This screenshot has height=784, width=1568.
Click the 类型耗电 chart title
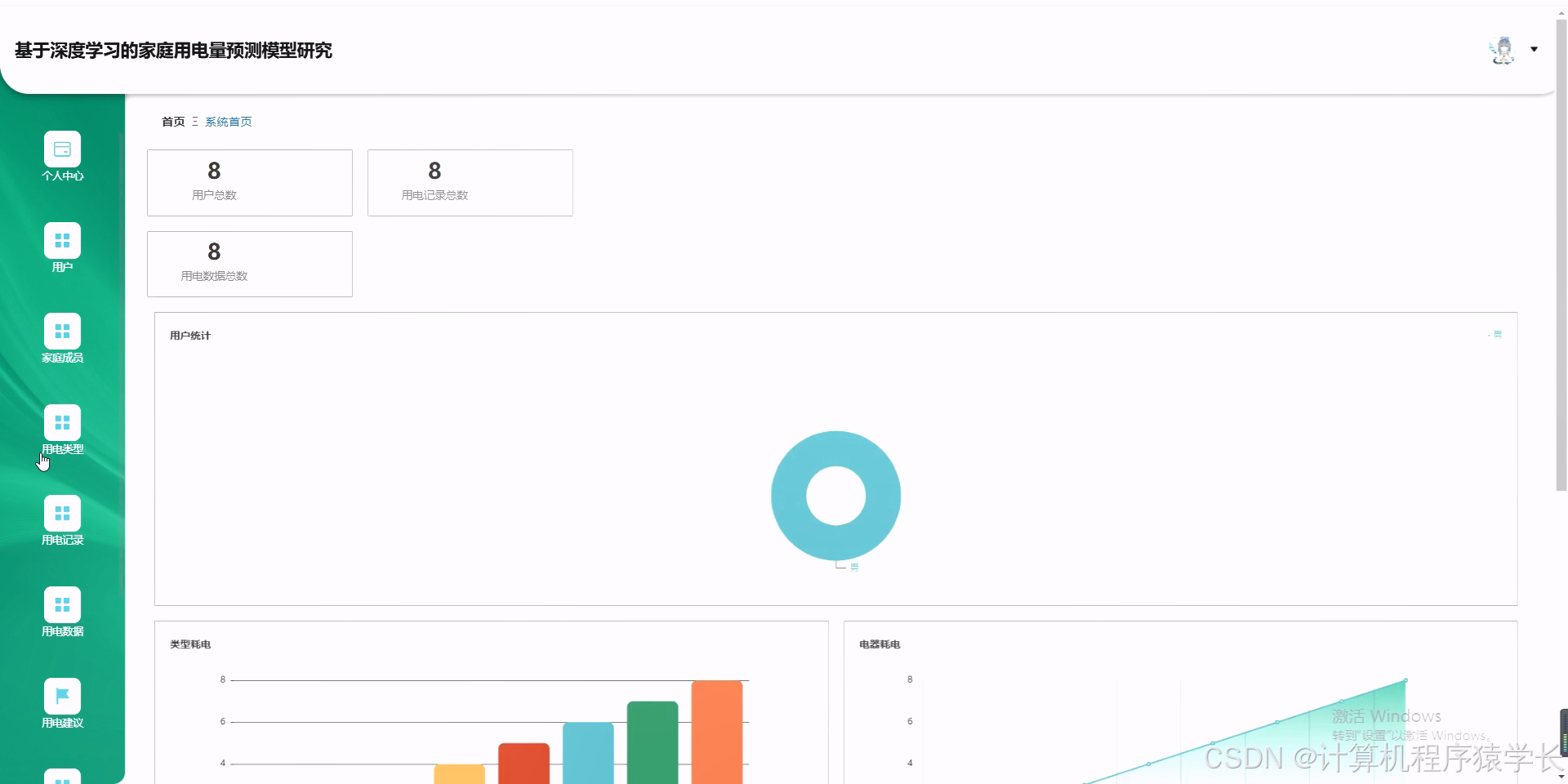[190, 644]
